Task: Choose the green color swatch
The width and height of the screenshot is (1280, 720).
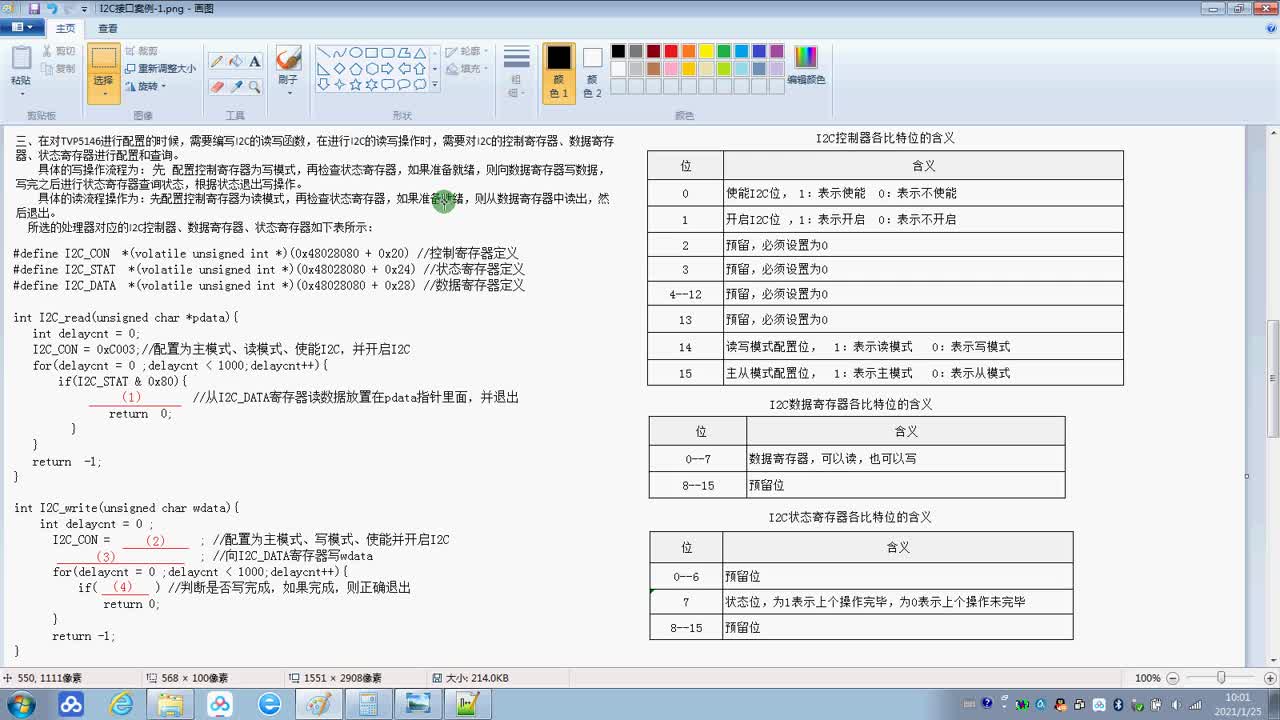Action: click(x=724, y=51)
